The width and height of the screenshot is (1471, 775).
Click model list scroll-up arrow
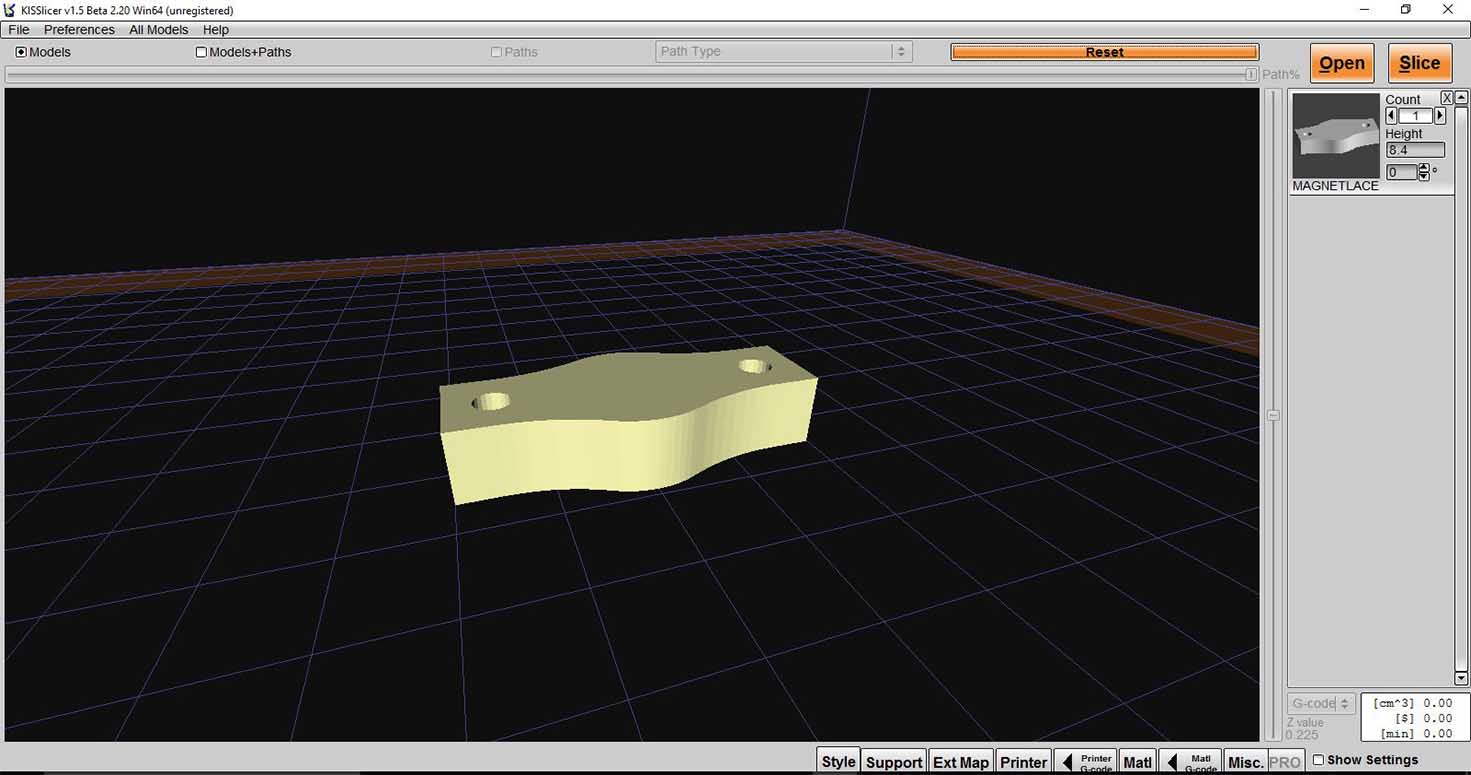pos(1461,98)
